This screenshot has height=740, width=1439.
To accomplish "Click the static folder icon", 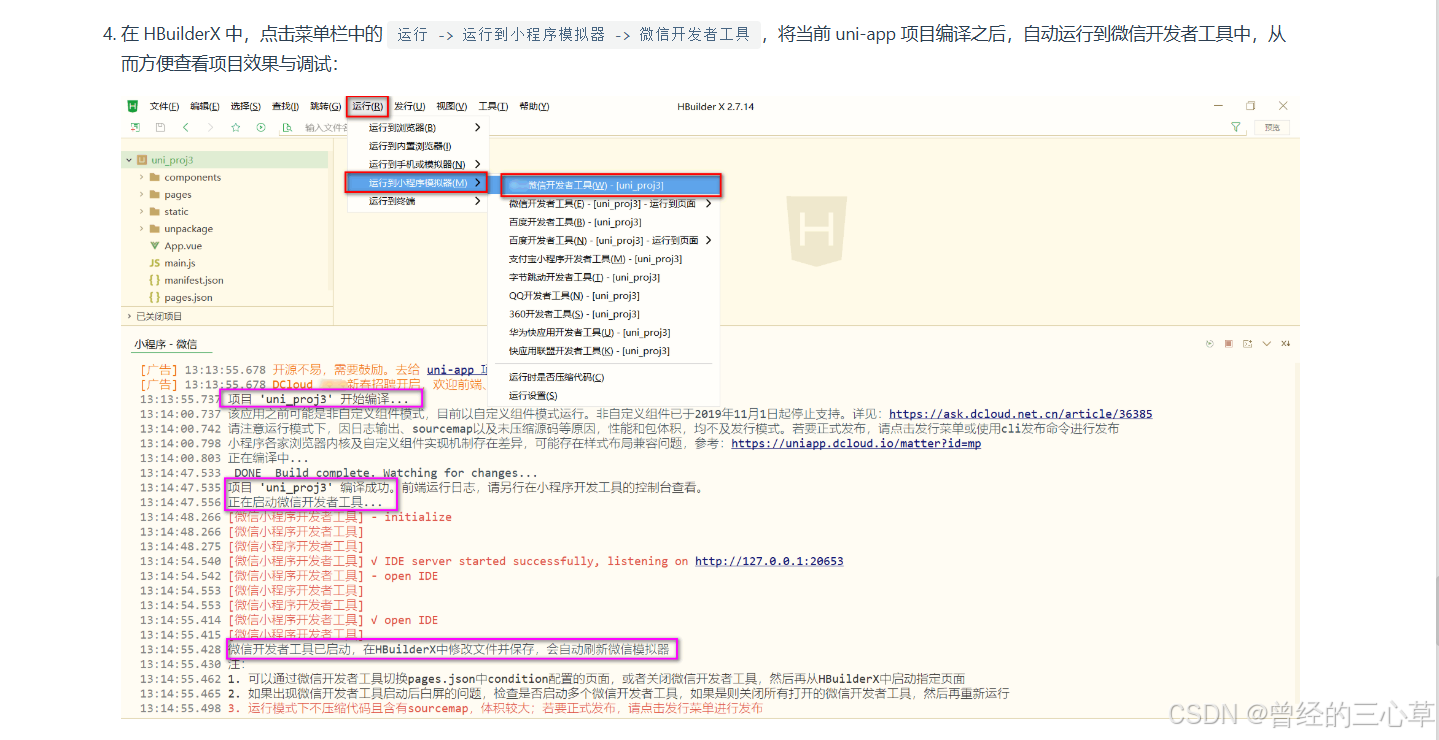I will coord(155,211).
